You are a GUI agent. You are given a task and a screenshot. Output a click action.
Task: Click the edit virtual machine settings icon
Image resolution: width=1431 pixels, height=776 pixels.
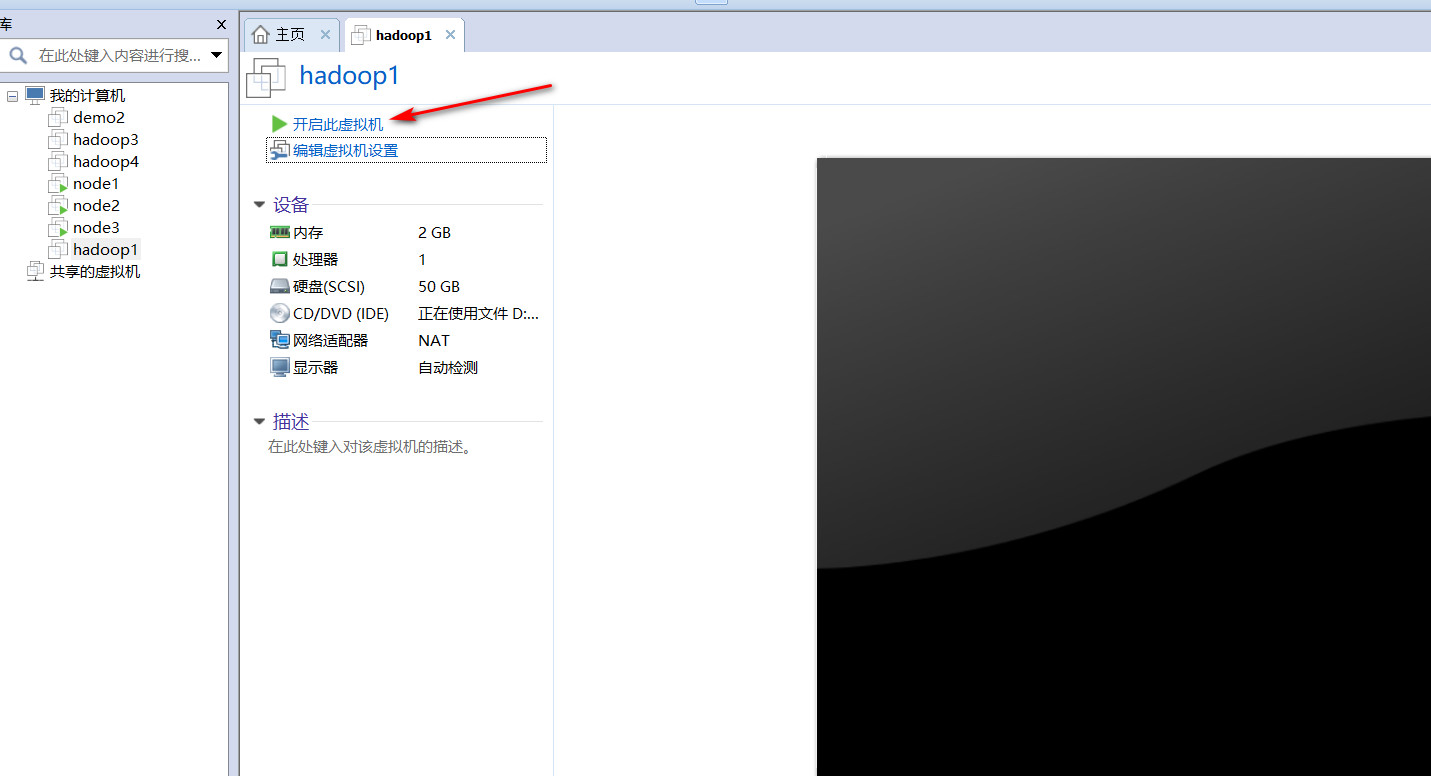click(279, 151)
